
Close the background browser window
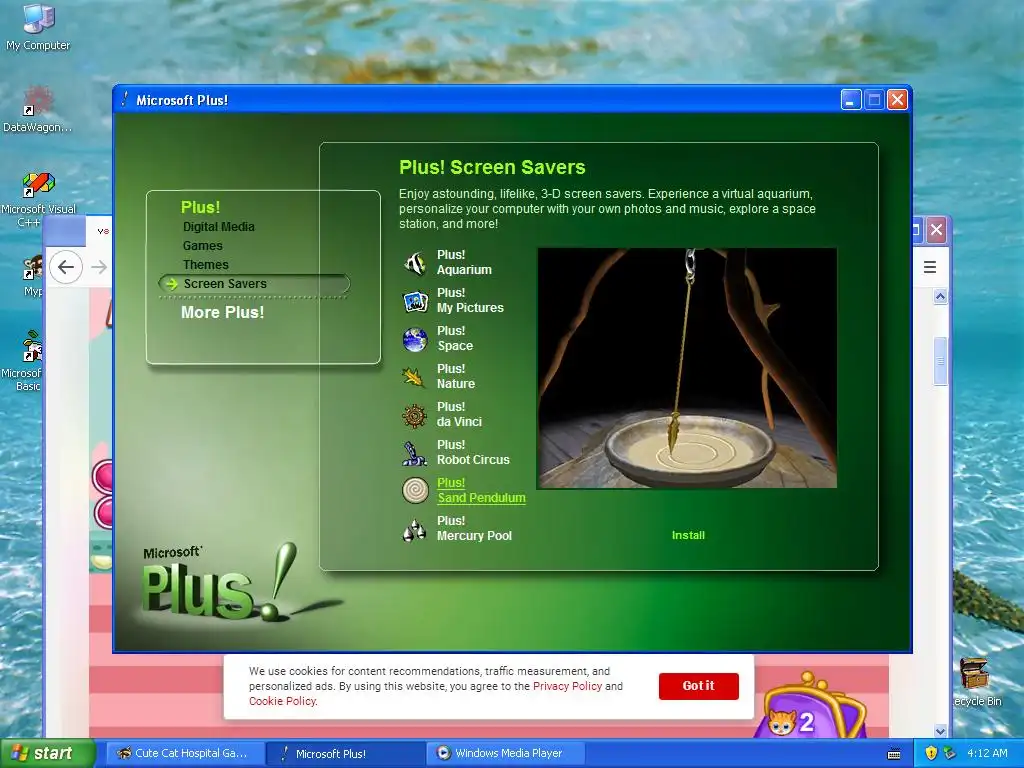click(x=936, y=230)
